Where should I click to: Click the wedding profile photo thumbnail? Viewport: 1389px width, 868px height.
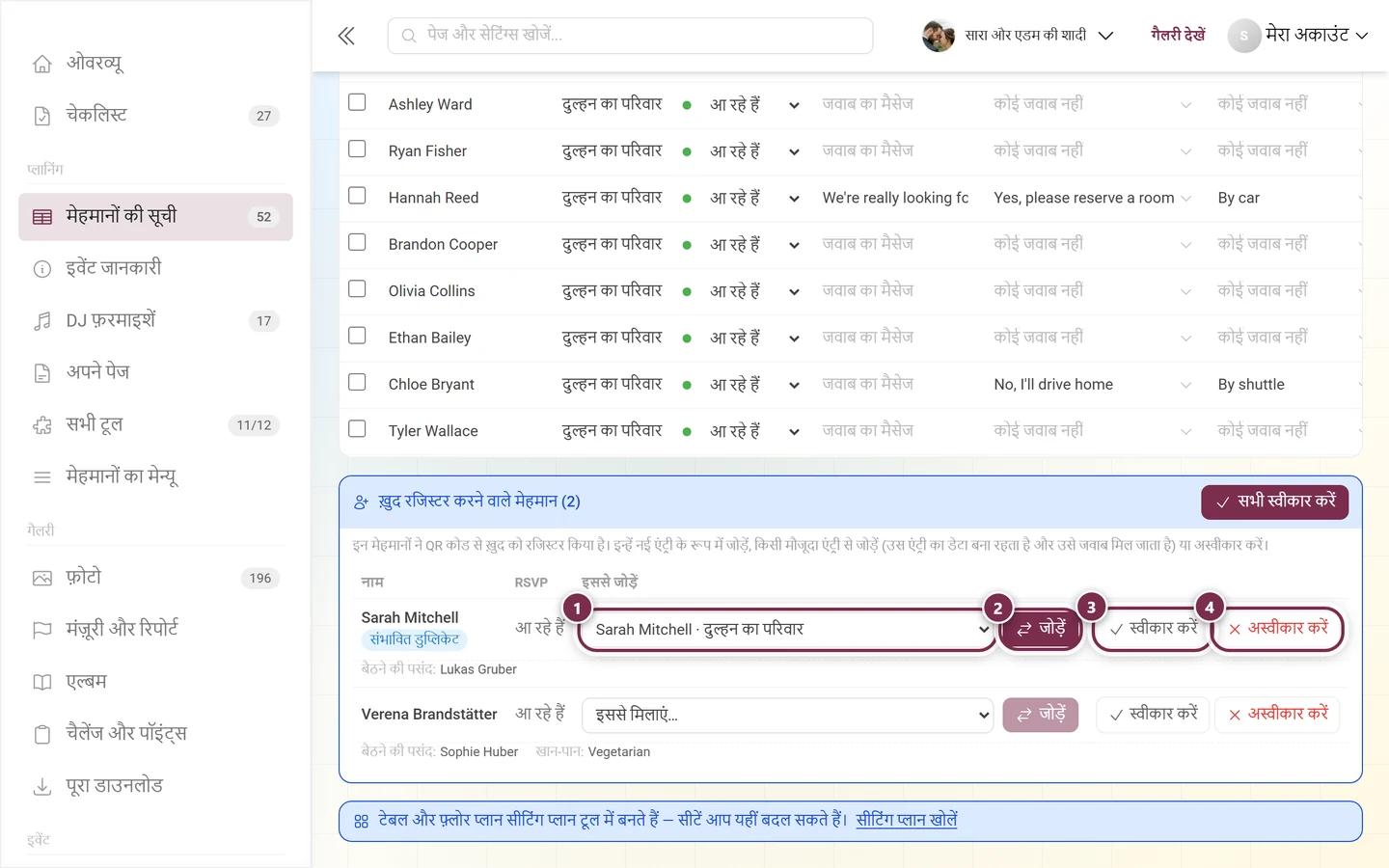pyautogui.click(x=938, y=36)
